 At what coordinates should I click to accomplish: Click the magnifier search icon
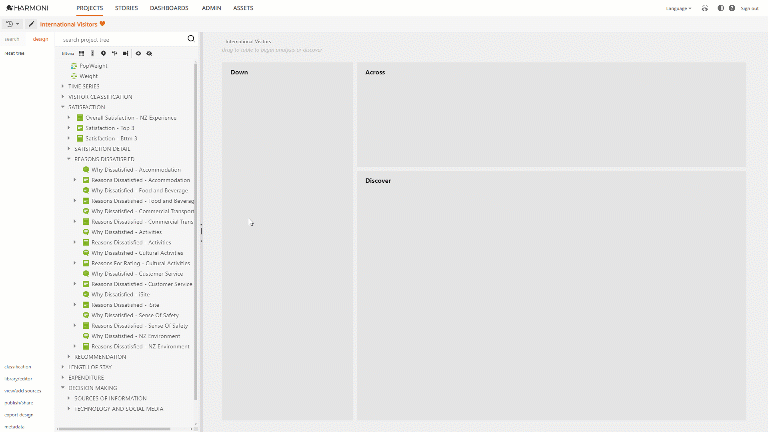pyautogui.click(x=191, y=39)
